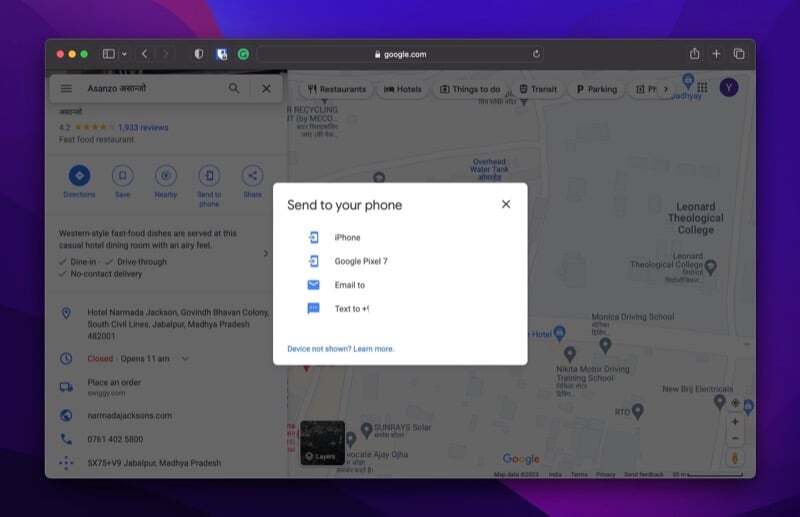This screenshot has height=517, width=800.
Task: Click the Safari share icon
Action: pyautogui.click(x=694, y=54)
